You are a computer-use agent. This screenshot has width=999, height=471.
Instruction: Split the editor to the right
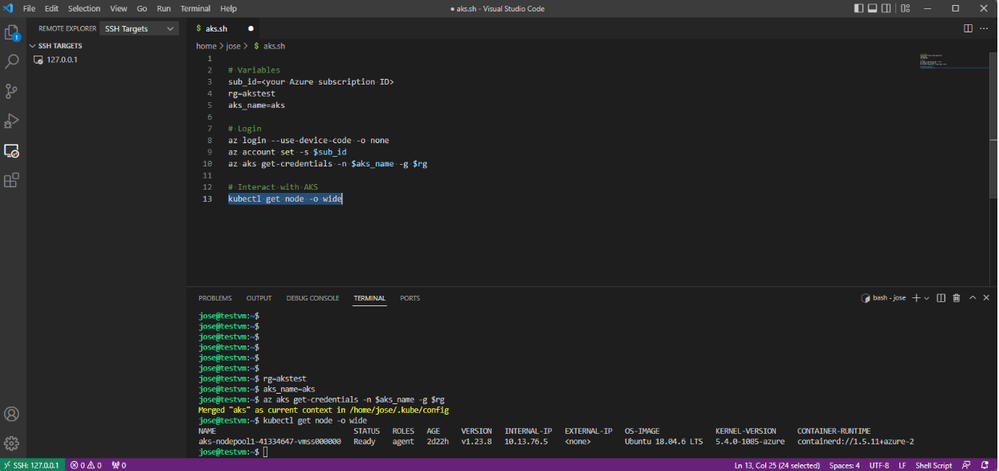[x=968, y=29]
